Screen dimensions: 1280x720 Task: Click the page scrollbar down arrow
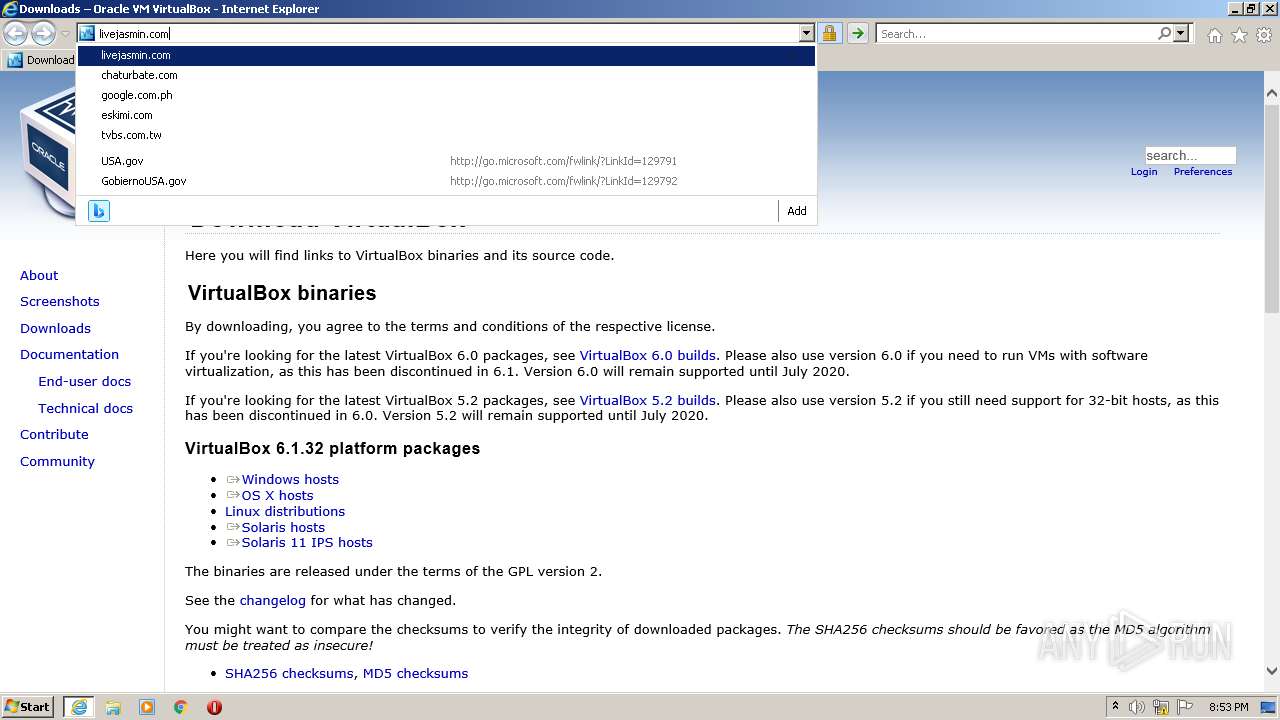pyautogui.click(x=1272, y=671)
